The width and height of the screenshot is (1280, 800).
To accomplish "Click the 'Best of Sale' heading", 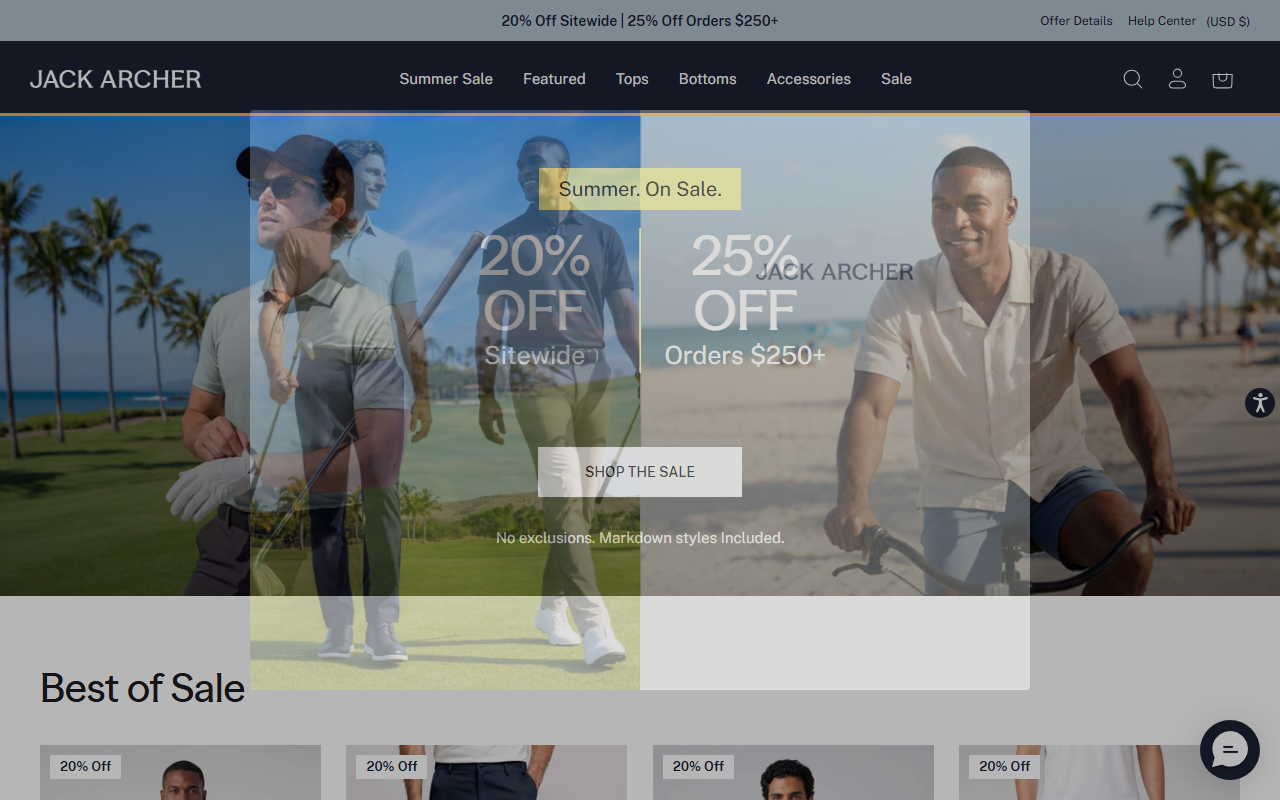I will point(143,688).
